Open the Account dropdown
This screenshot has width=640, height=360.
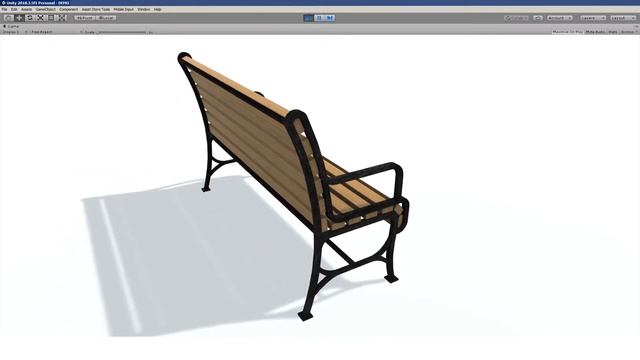pos(560,18)
